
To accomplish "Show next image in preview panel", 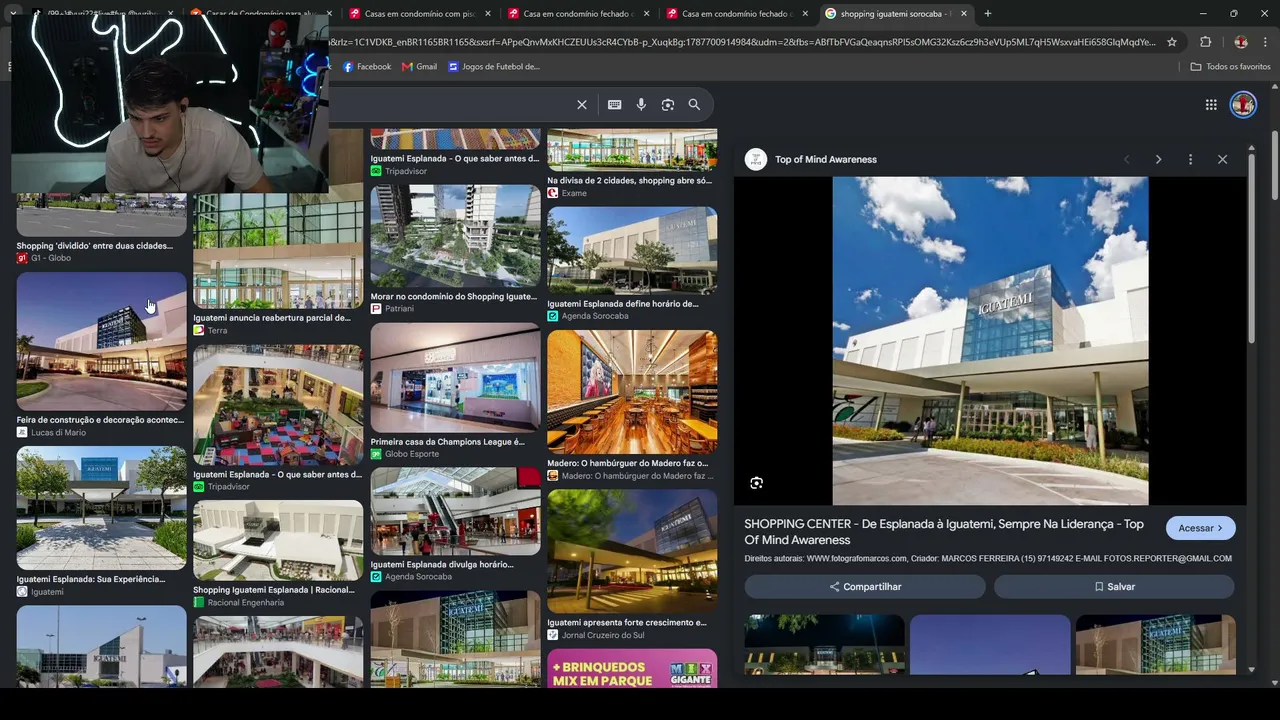I will pyautogui.click(x=1158, y=160).
